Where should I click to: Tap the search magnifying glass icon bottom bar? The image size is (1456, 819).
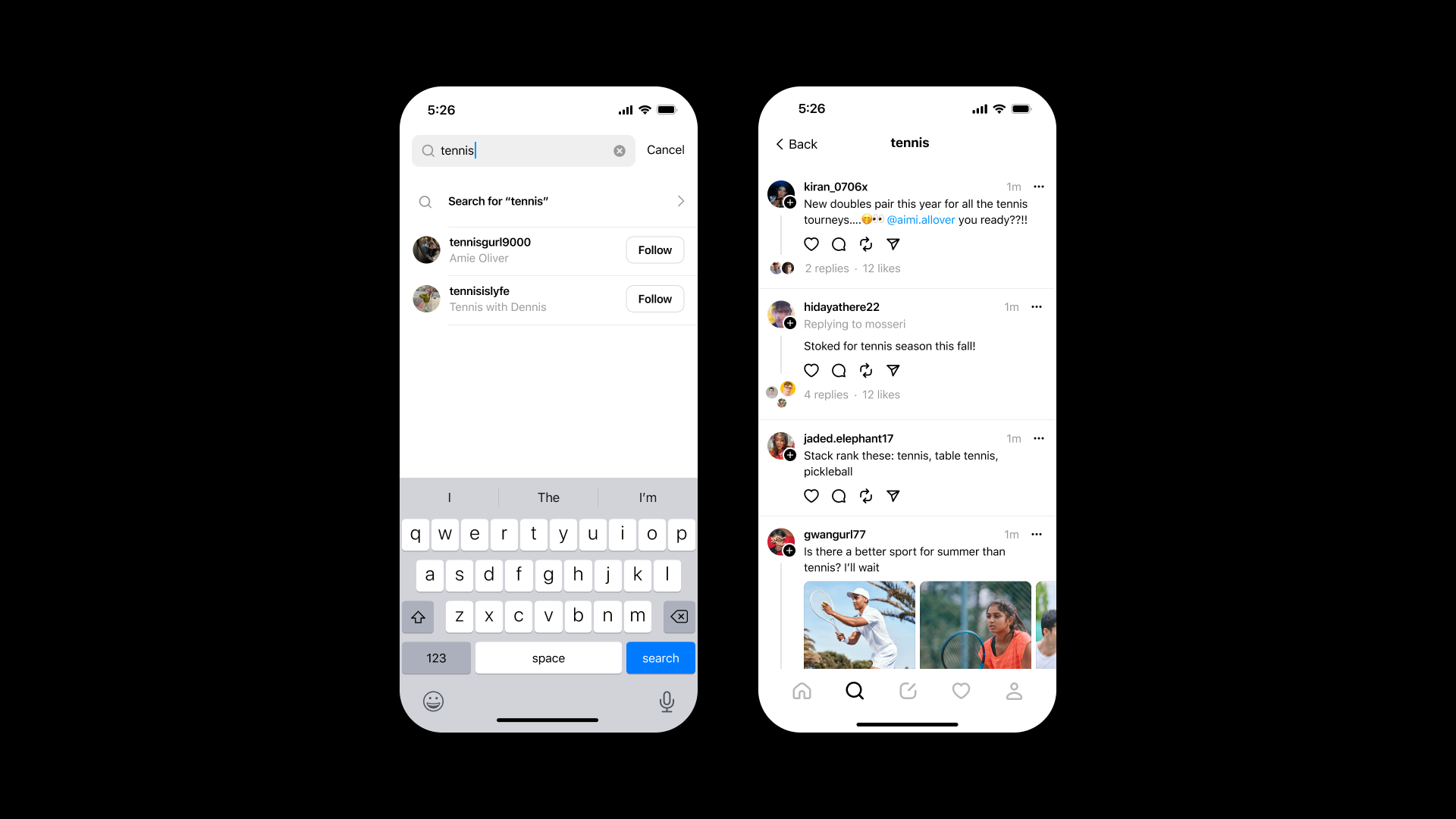854,691
